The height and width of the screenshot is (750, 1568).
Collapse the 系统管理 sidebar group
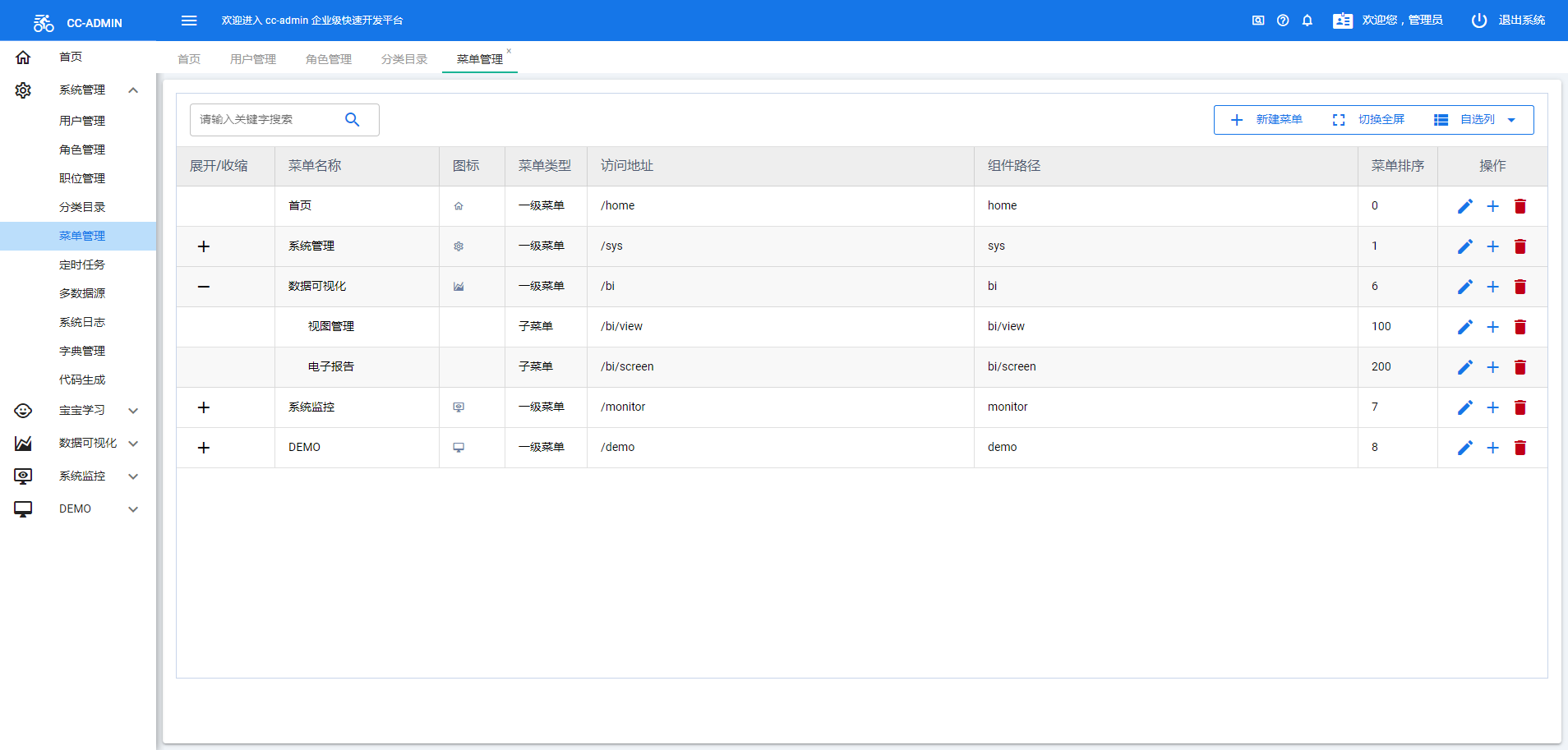point(133,90)
